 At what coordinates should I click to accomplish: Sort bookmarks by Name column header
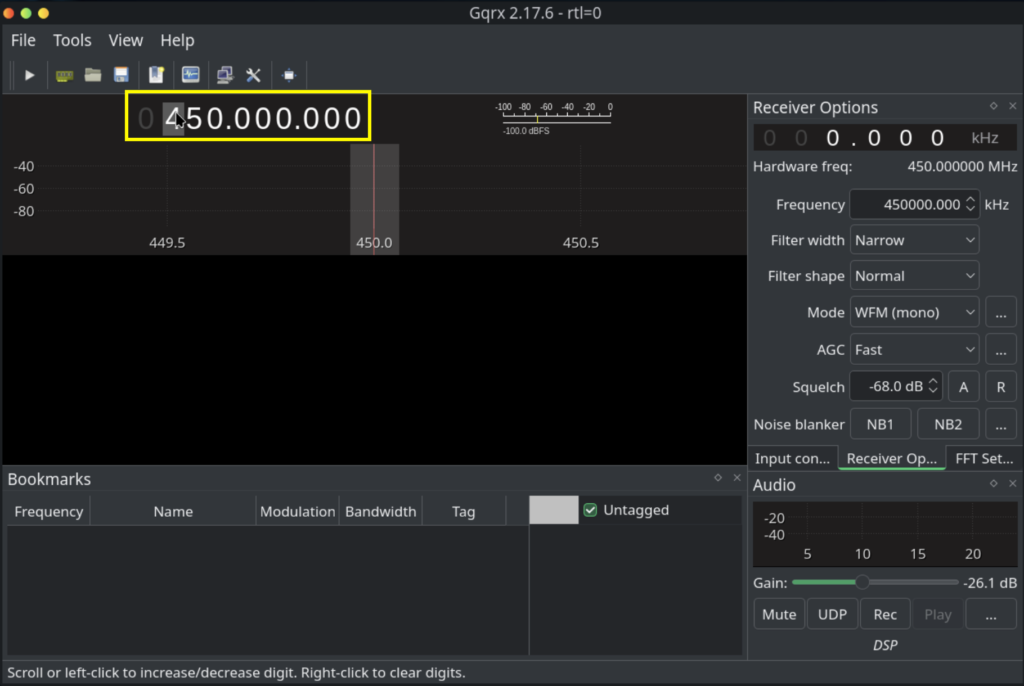(173, 512)
